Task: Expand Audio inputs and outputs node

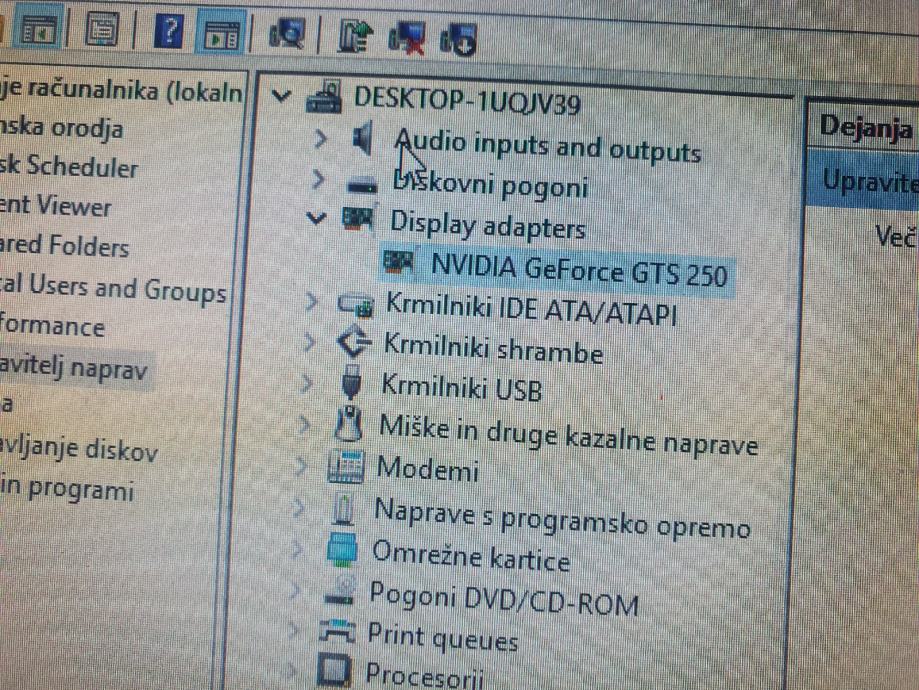Action: (x=320, y=140)
